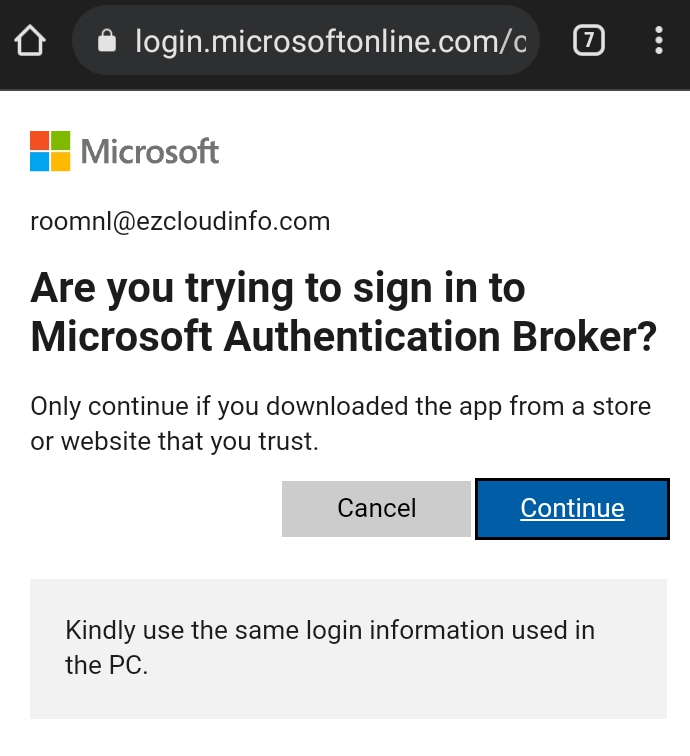The image size is (690, 756).
Task: Click the blue square of the Microsoft logo
Action: pos(40,162)
